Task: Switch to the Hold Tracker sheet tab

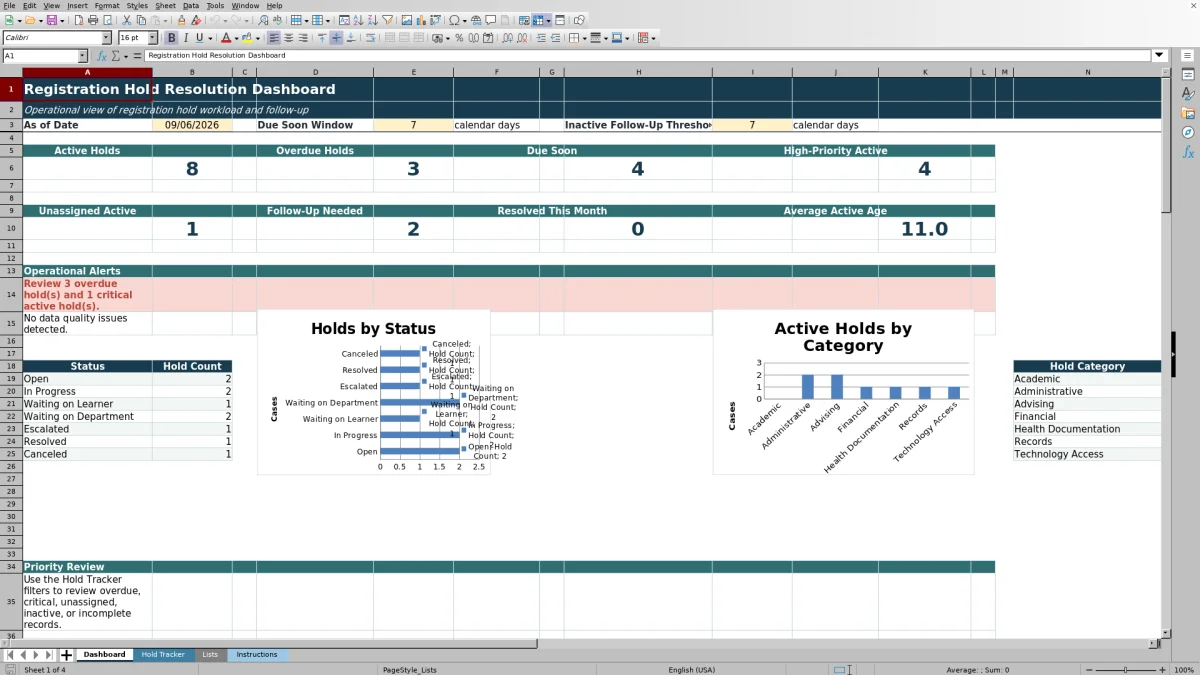Action: pyautogui.click(x=163, y=655)
